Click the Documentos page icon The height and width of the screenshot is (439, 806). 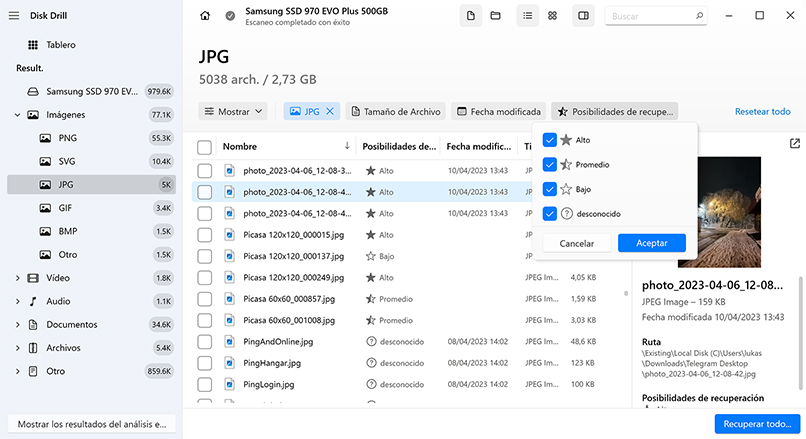33,324
